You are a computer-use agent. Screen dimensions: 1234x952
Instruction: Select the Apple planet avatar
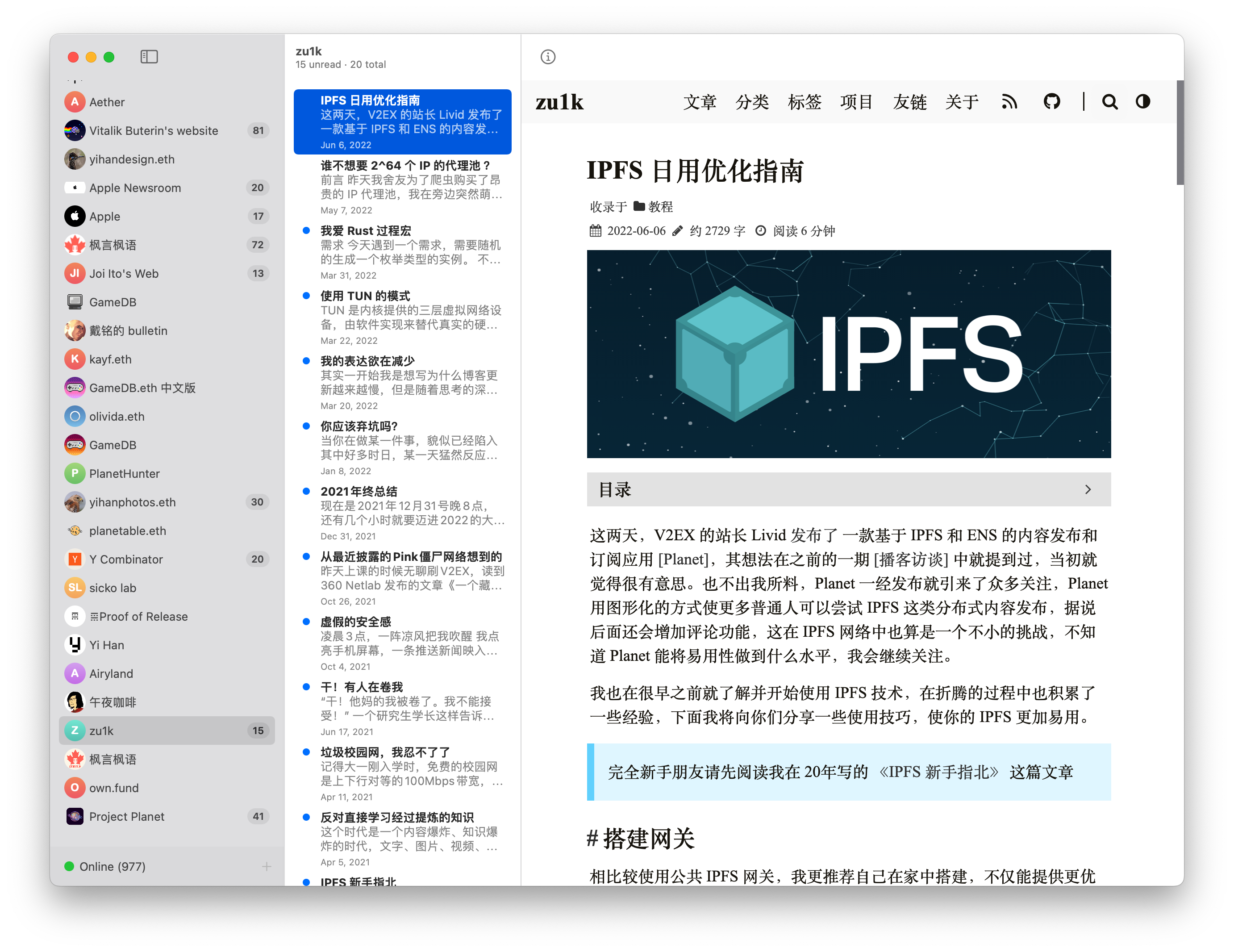point(75,217)
